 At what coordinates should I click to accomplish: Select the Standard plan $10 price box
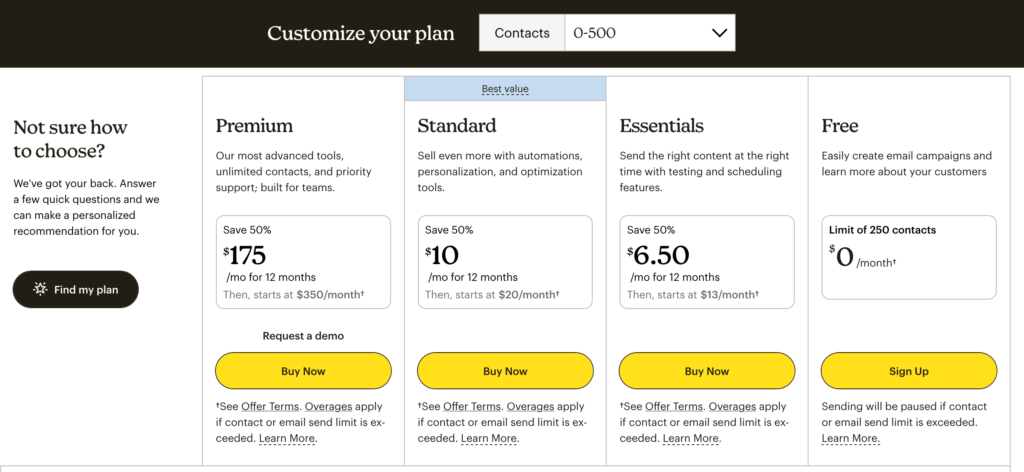point(505,262)
